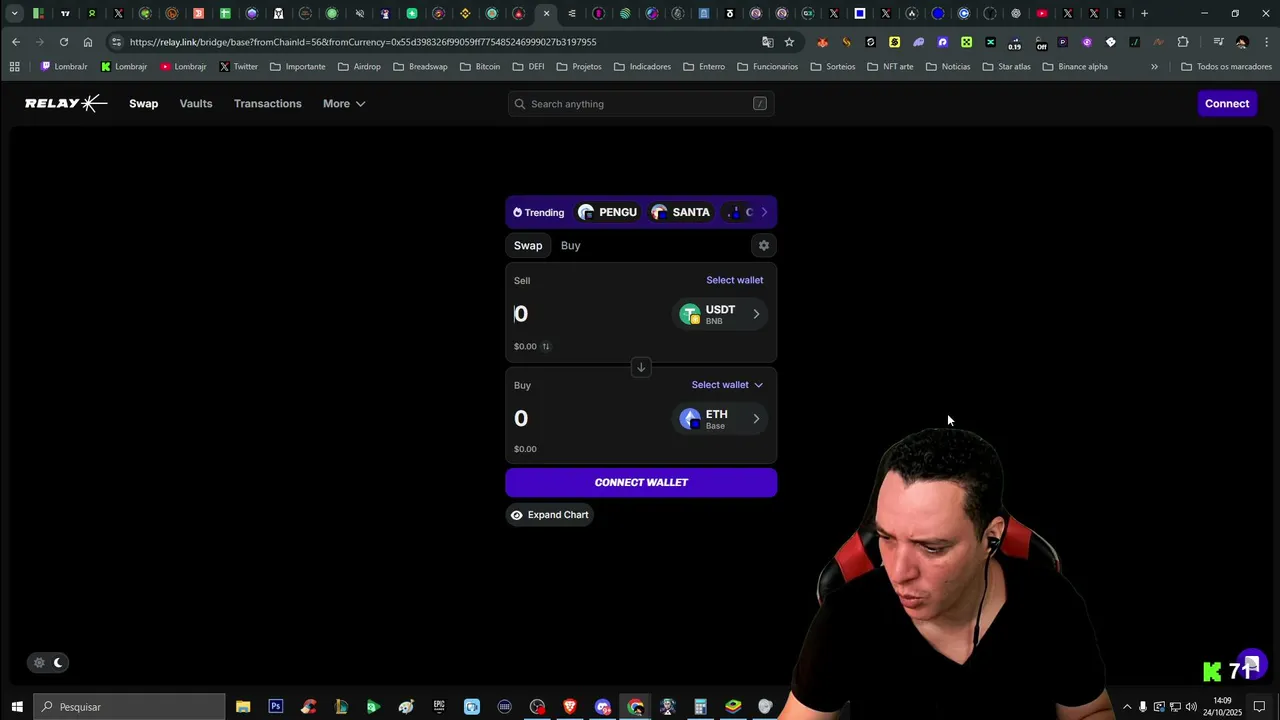This screenshot has height=720, width=1280.
Task: Bookmark this page with star icon
Action: pos(789,42)
